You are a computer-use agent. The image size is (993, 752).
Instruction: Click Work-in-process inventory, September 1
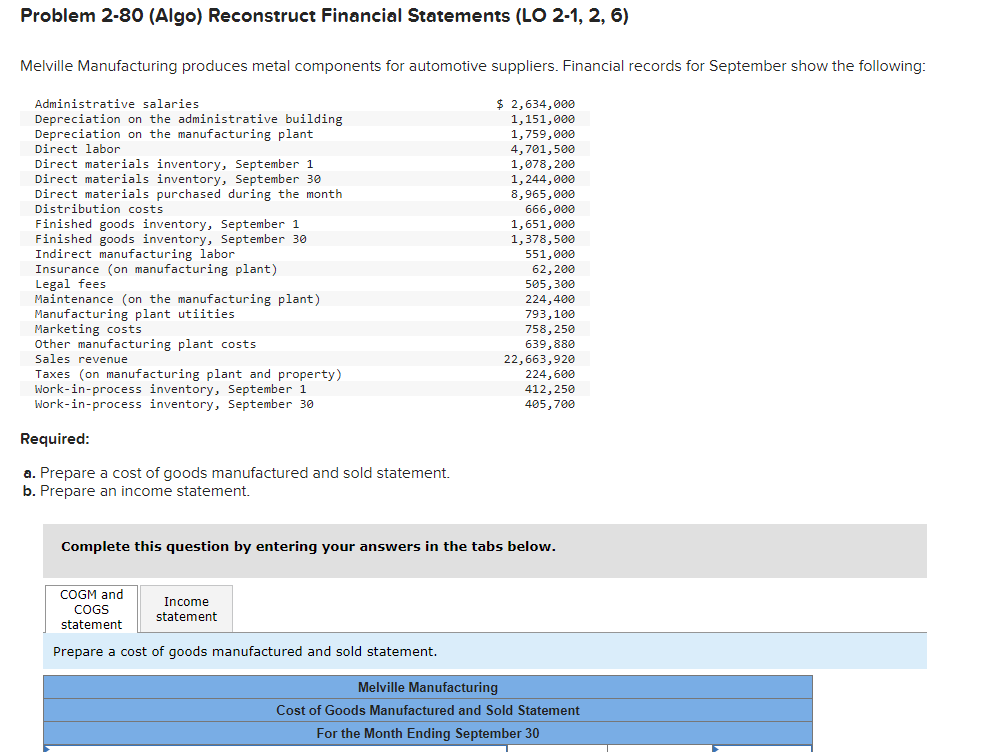pos(170,389)
